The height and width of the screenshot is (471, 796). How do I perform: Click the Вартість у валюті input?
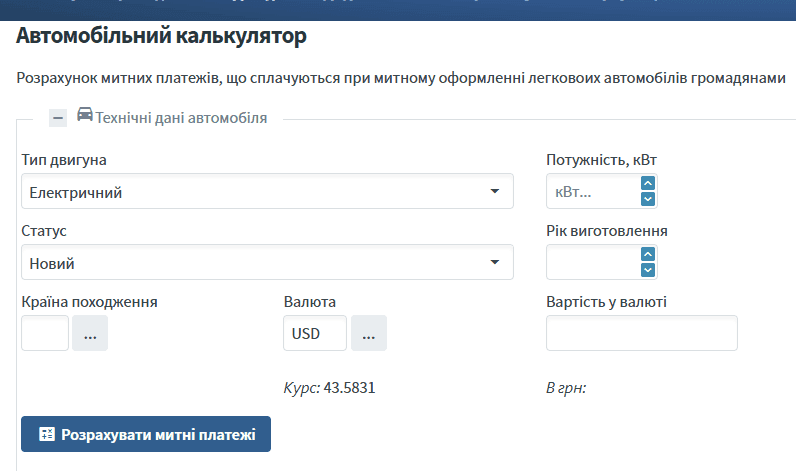pos(641,334)
